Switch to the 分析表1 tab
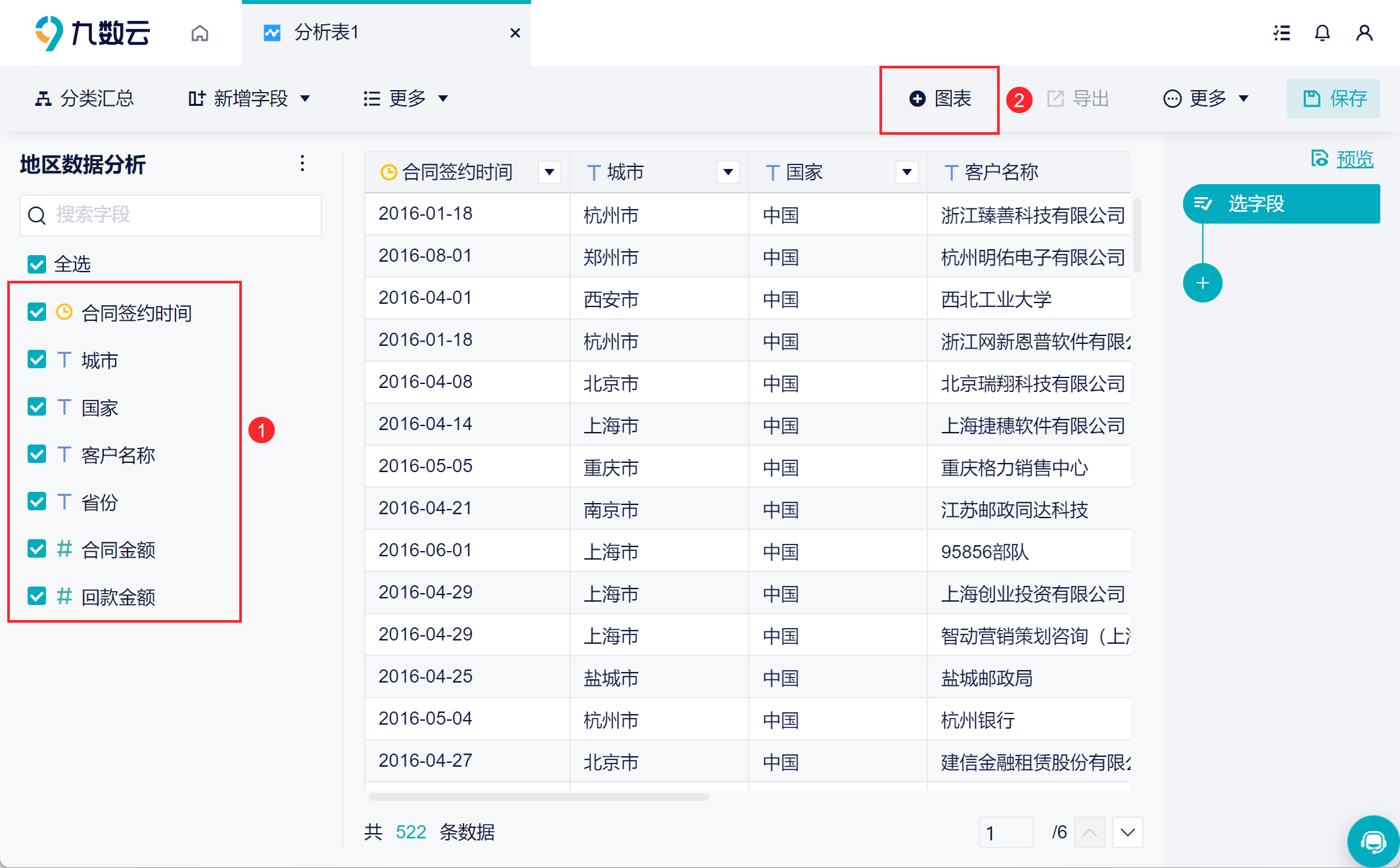Screen dimensions: 1400x868 pos(326,33)
